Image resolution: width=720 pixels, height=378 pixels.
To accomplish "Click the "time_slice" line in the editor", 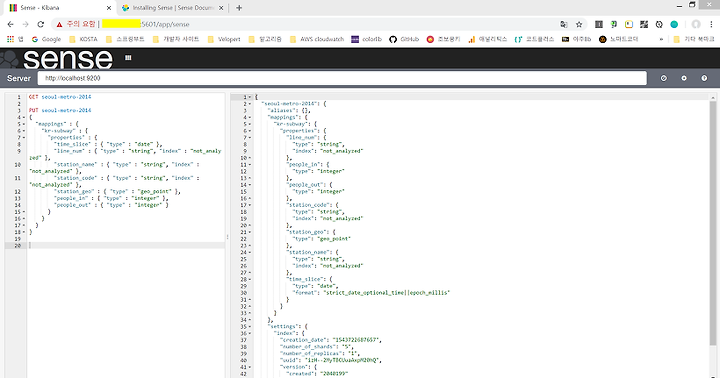I will [108, 144].
